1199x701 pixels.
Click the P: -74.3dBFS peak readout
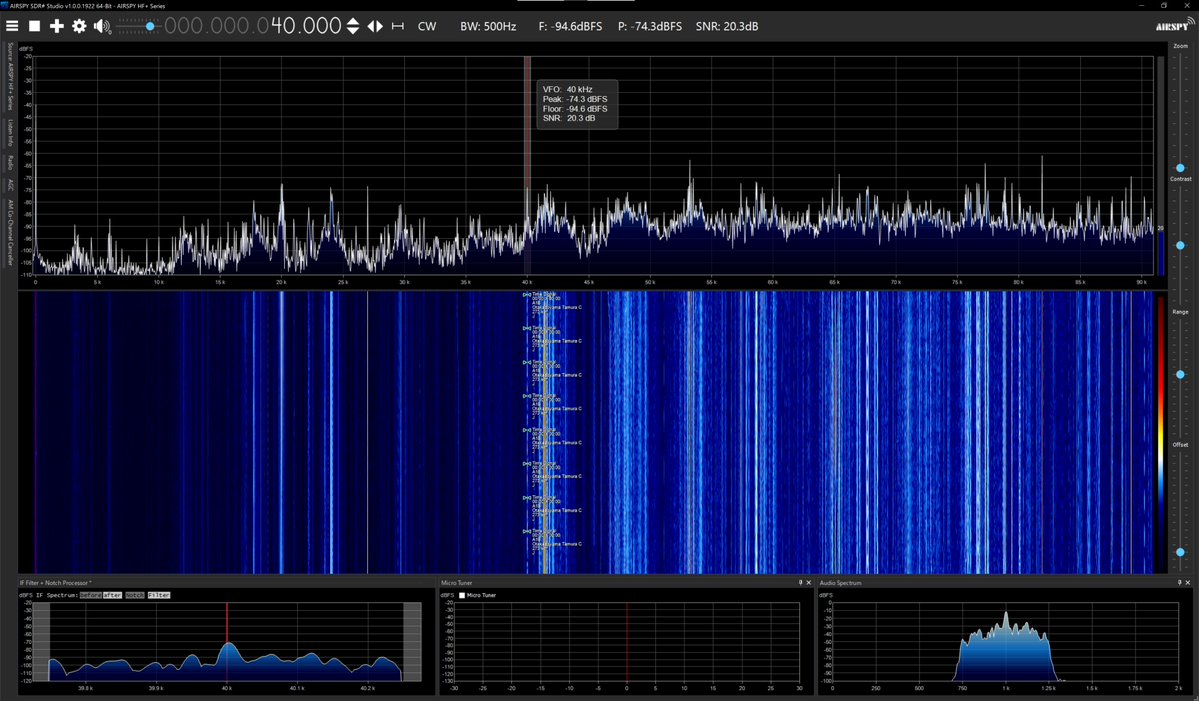click(x=650, y=26)
